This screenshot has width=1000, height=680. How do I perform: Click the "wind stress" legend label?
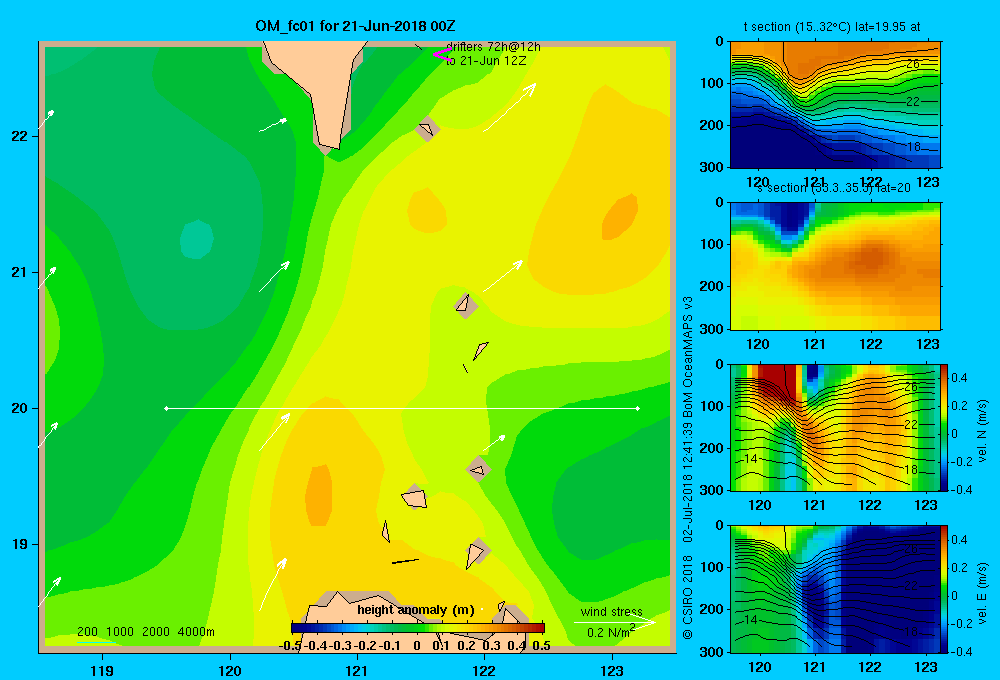click(x=611, y=611)
